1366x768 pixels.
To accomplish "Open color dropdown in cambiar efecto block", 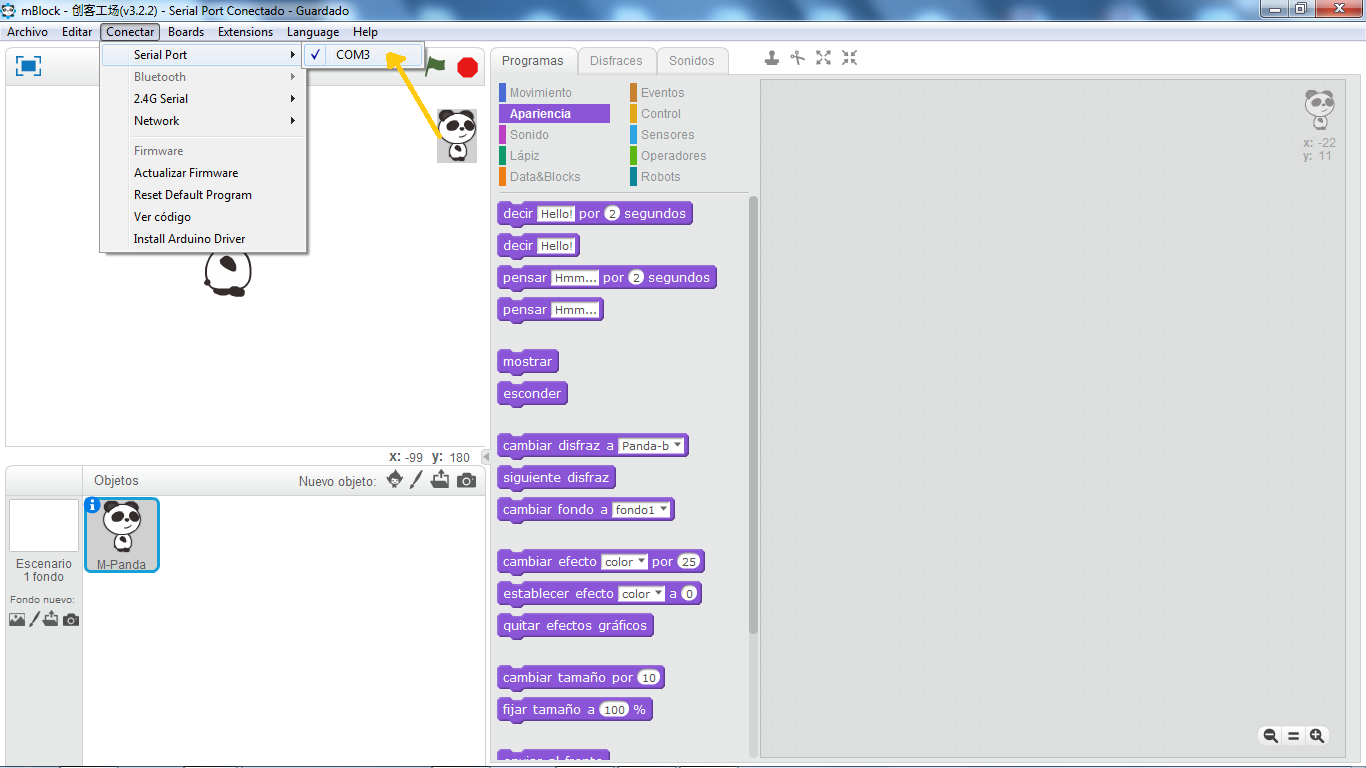I will click(x=624, y=561).
